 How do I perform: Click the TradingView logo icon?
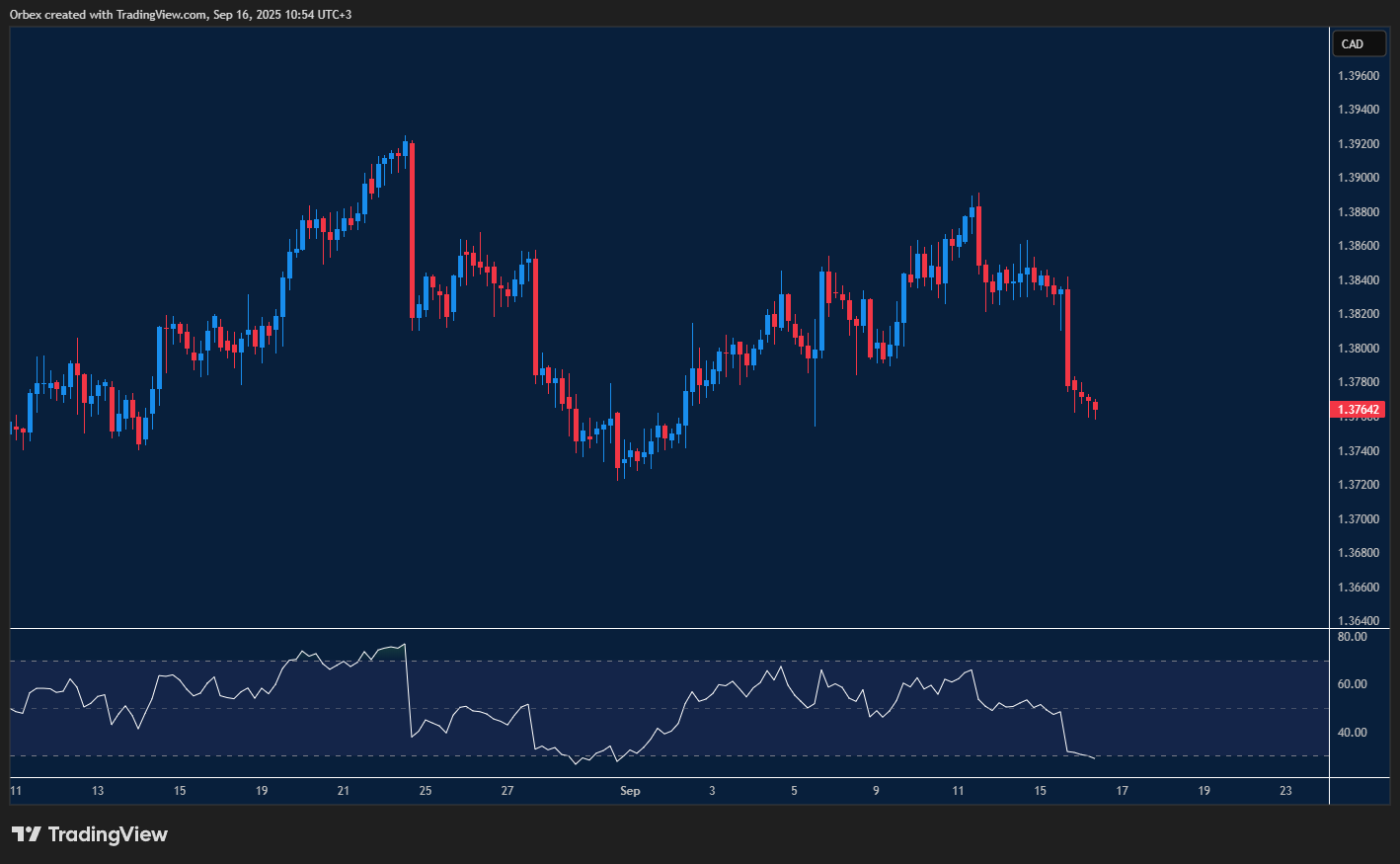(27, 834)
